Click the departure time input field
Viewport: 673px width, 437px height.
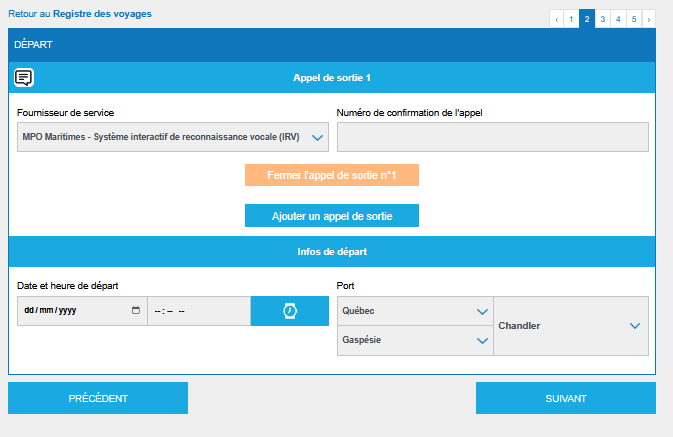pos(198,311)
